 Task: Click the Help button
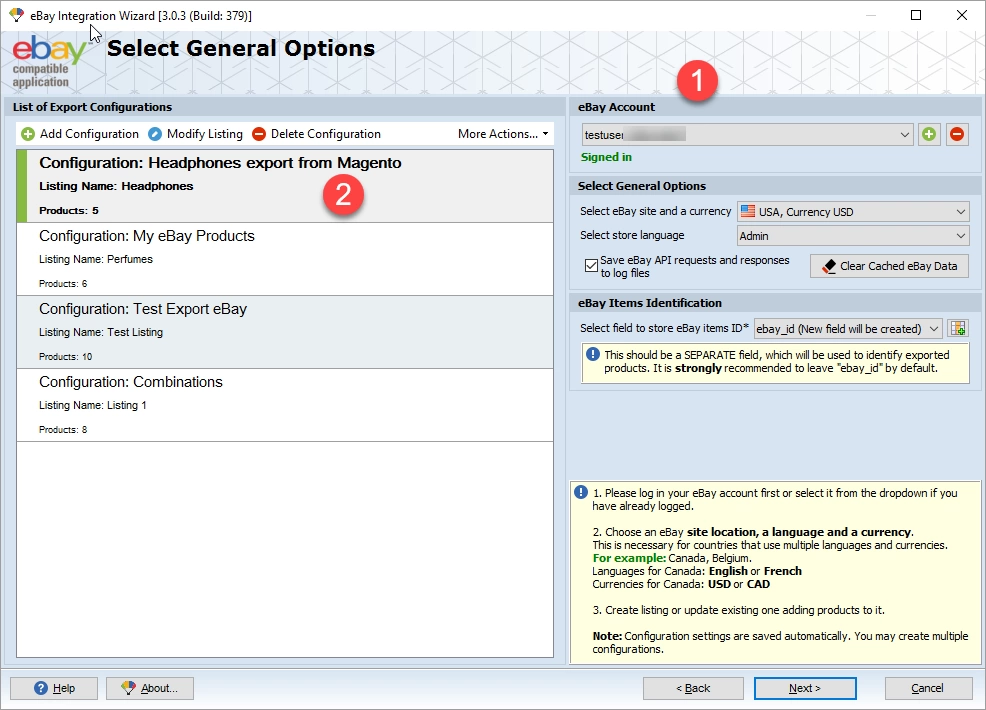54,688
